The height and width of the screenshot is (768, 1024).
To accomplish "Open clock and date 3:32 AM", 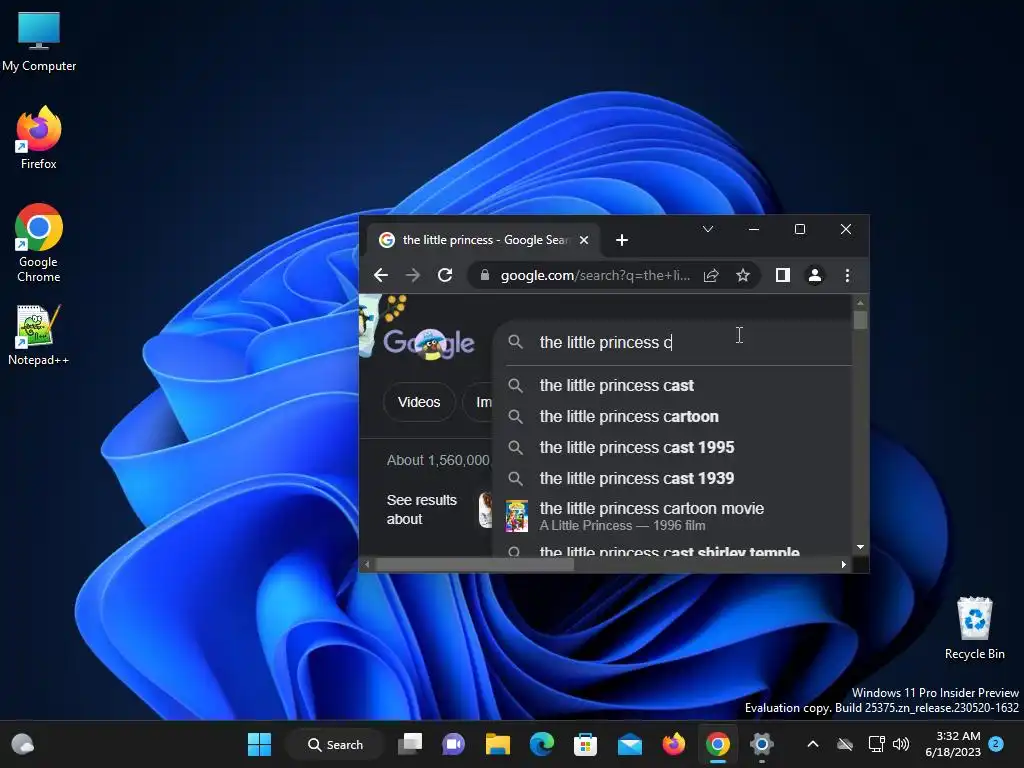I will coord(953,744).
